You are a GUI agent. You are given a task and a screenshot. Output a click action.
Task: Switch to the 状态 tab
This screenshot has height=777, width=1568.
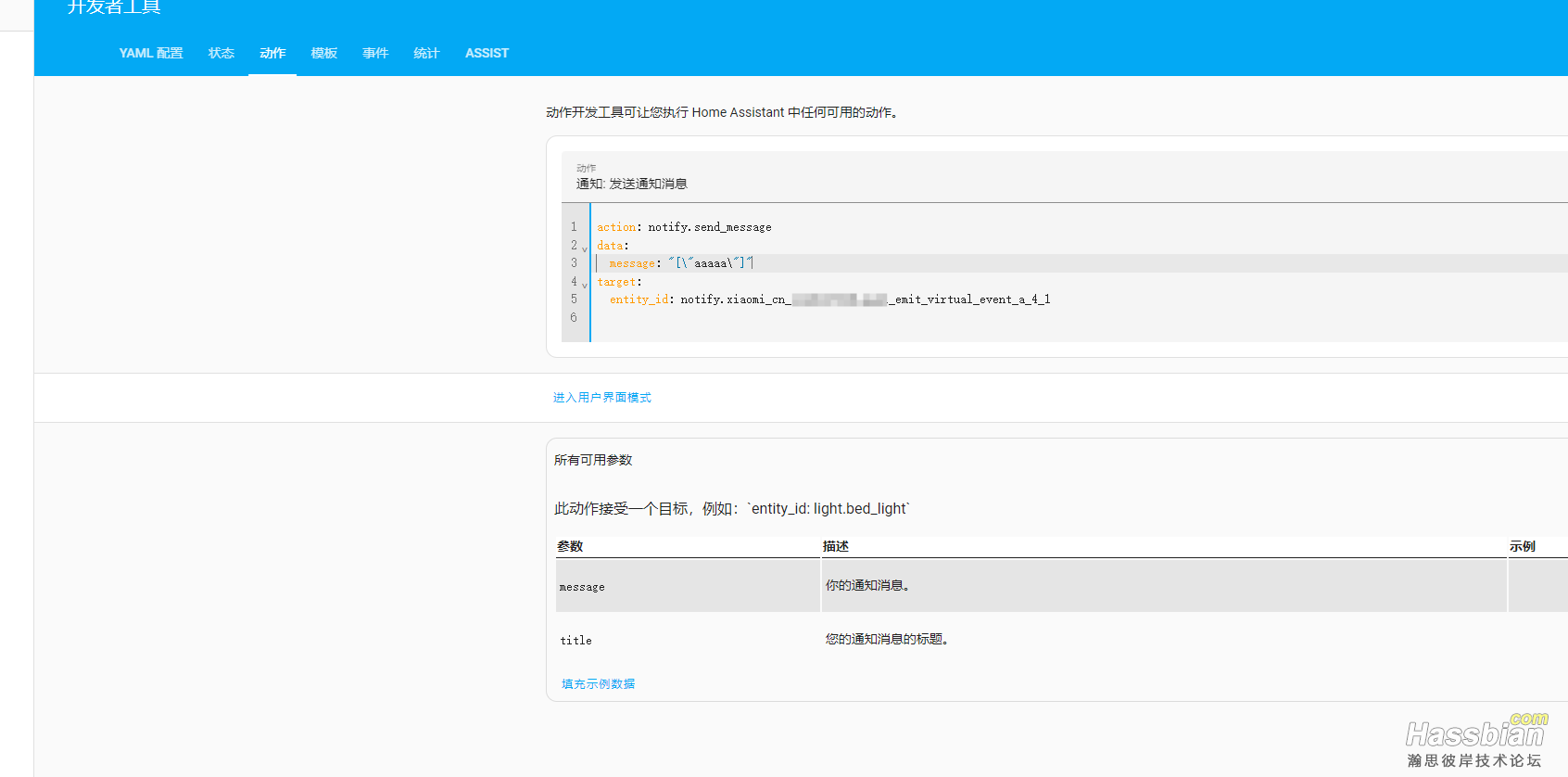point(221,53)
